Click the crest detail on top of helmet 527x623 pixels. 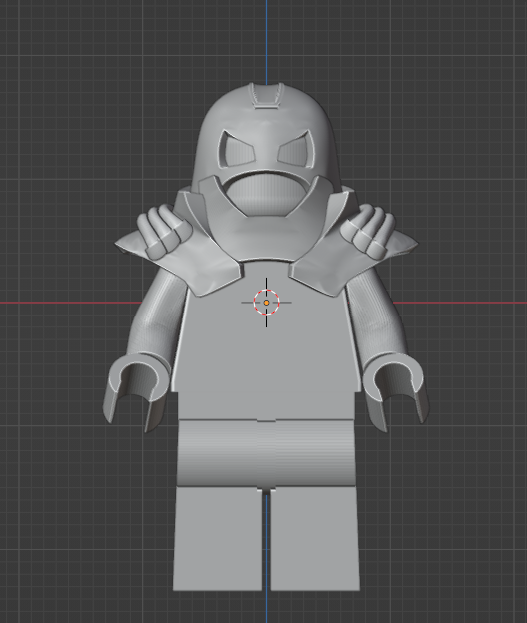pyautogui.click(x=267, y=95)
